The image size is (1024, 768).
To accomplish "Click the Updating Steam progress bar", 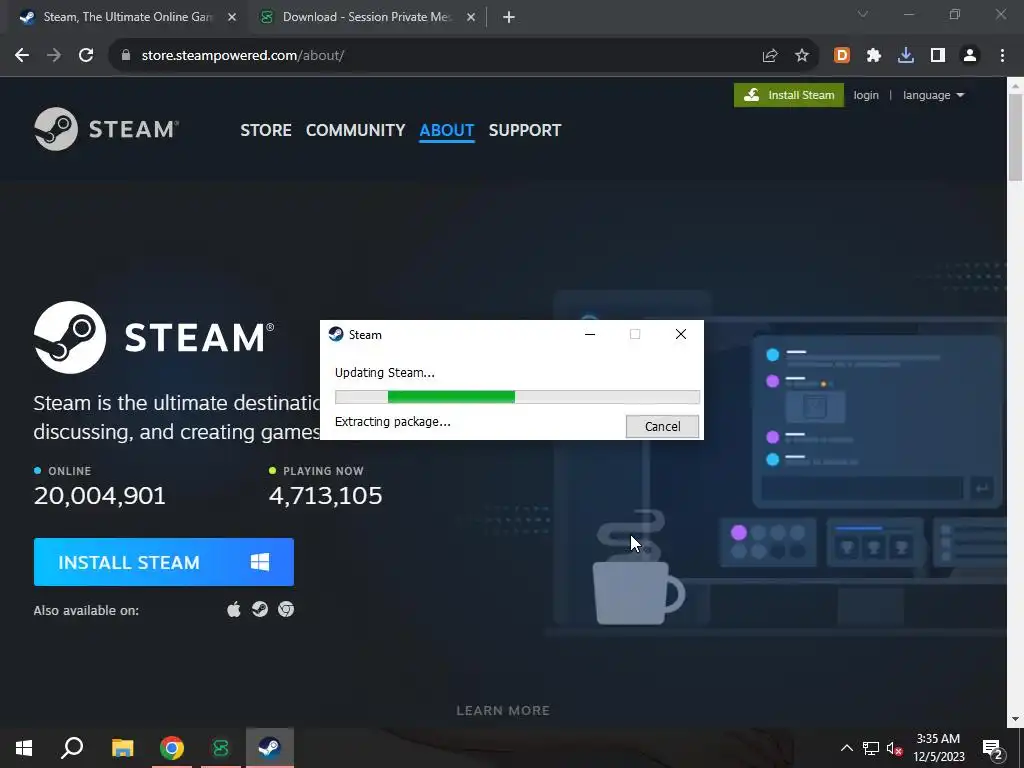I will click(x=517, y=397).
